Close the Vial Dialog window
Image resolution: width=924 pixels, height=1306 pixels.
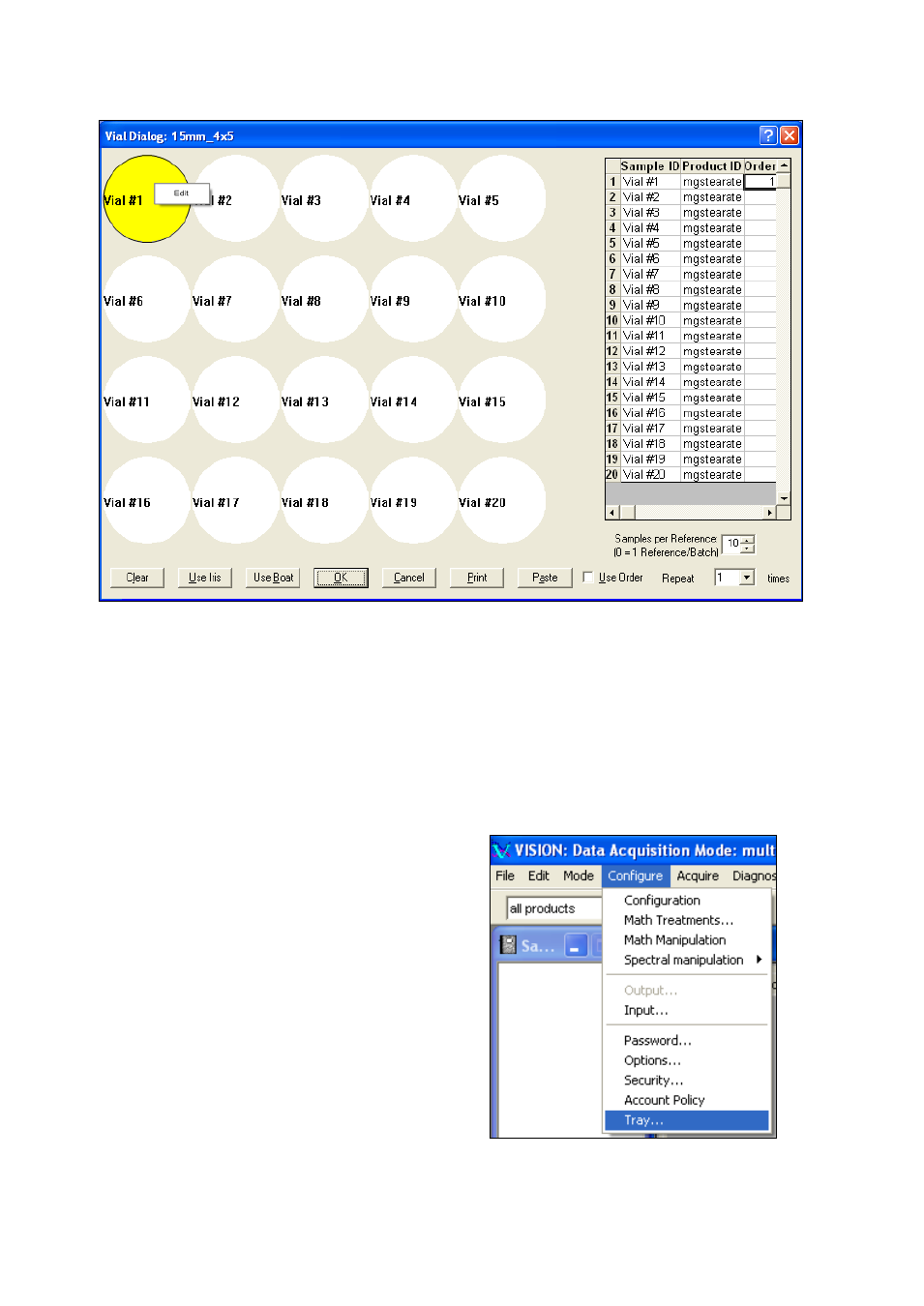[x=790, y=135]
